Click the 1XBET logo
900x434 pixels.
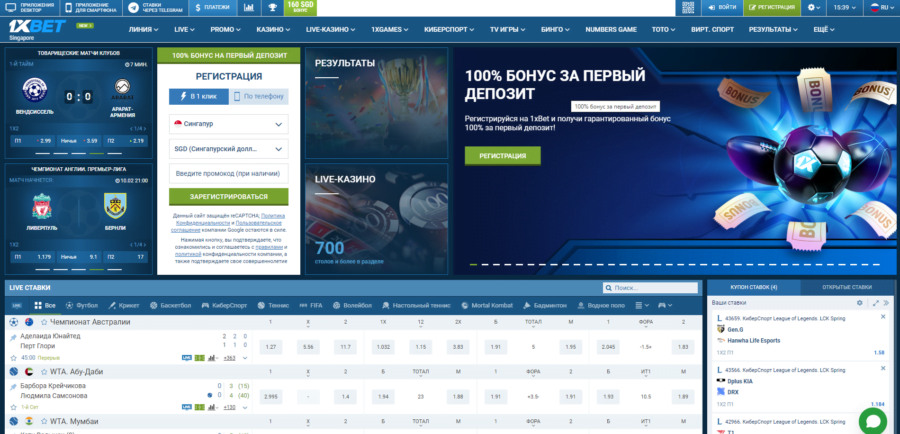(38, 27)
